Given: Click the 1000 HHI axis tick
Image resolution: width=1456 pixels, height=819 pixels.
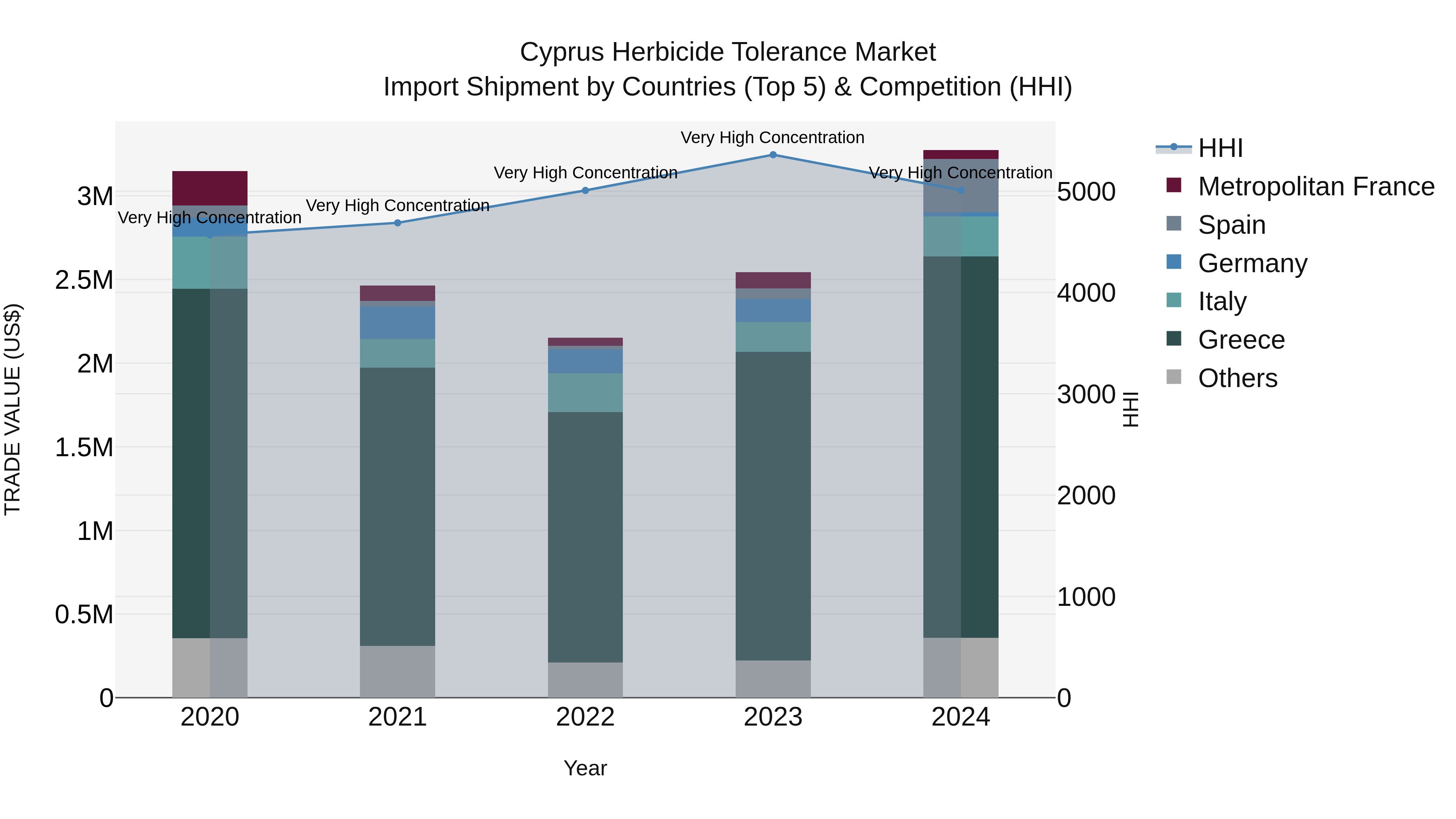Looking at the screenshot, I should pos(1086,597).
